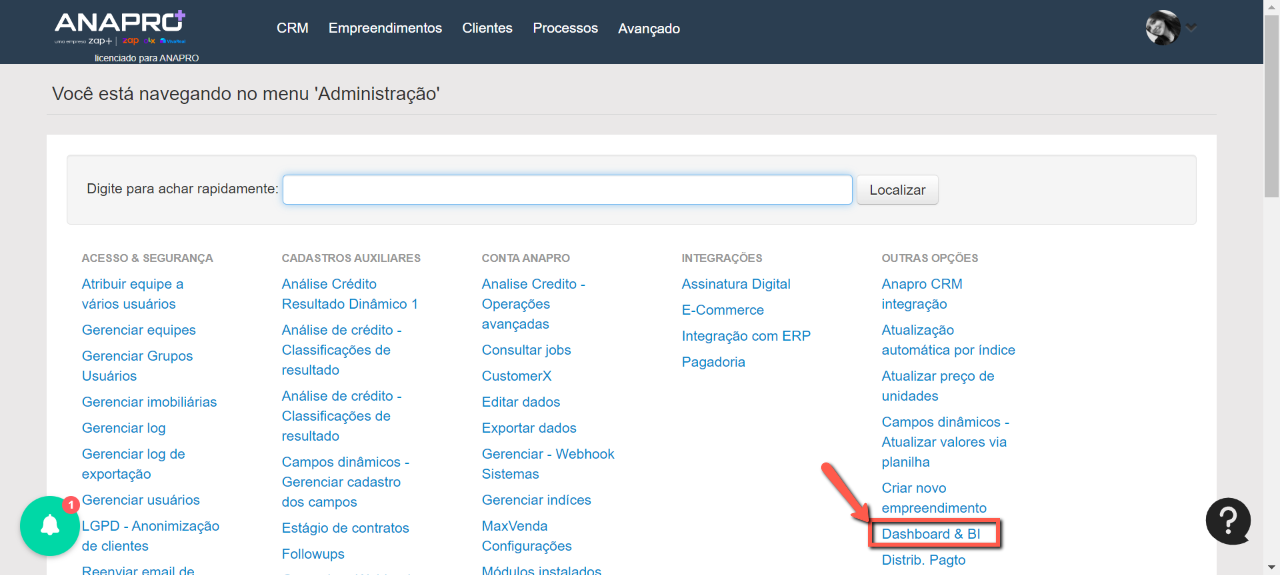Open the help question mark chat icon
Image resolution: width=1280 pixels, height=575 pixels.
pos(1228,520)
